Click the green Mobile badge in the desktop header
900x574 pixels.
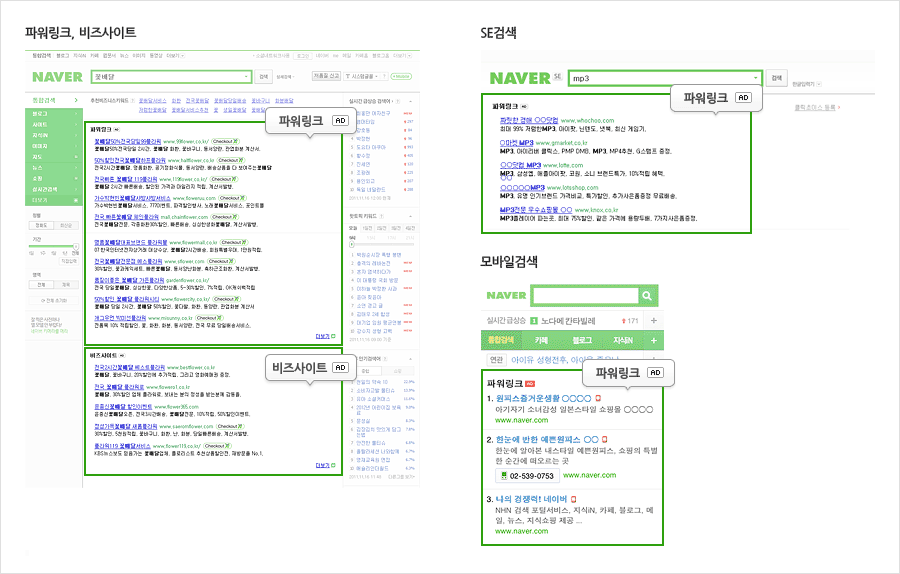pyautogui.click(x=401, y=76)
